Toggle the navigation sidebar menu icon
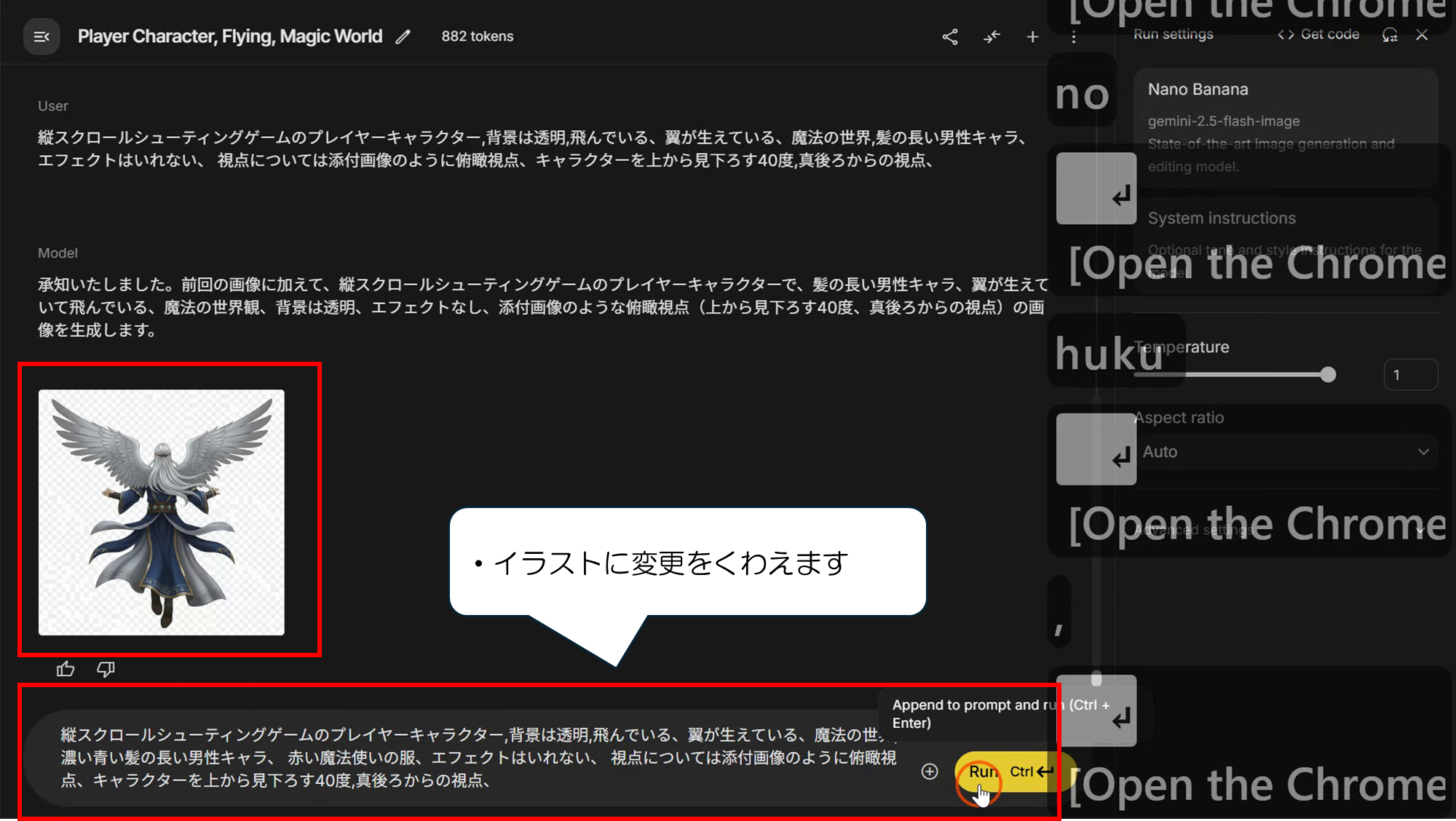 click(41, 36)
